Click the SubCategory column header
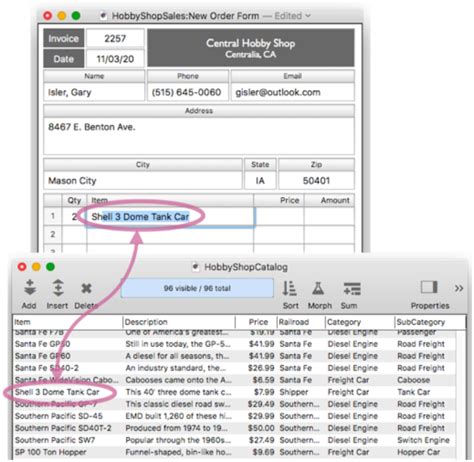474x462 pixels. (x=429, y=322)
